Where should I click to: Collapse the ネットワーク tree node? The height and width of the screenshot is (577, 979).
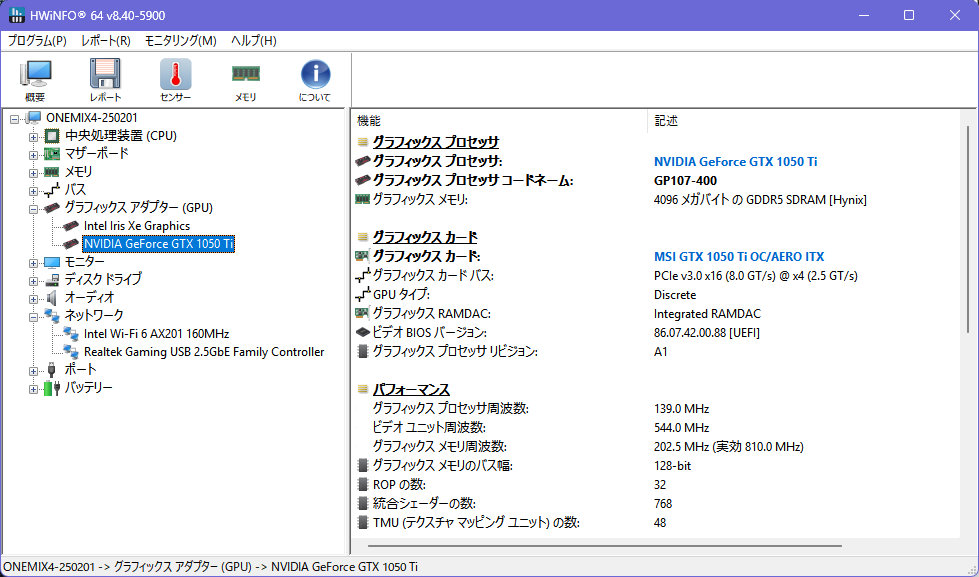pos(34,316)
